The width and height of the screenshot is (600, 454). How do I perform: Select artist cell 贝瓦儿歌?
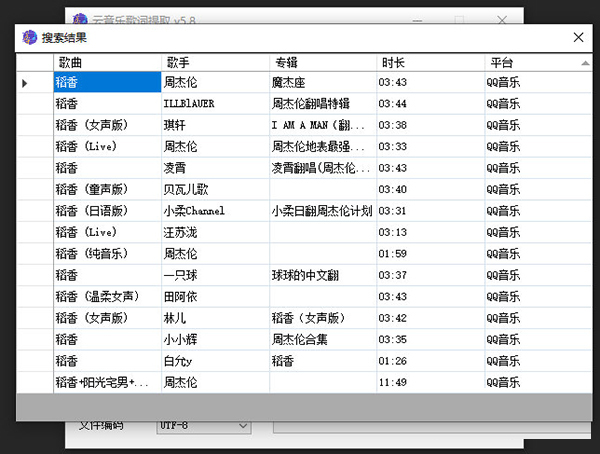click(x=215, y=189)
